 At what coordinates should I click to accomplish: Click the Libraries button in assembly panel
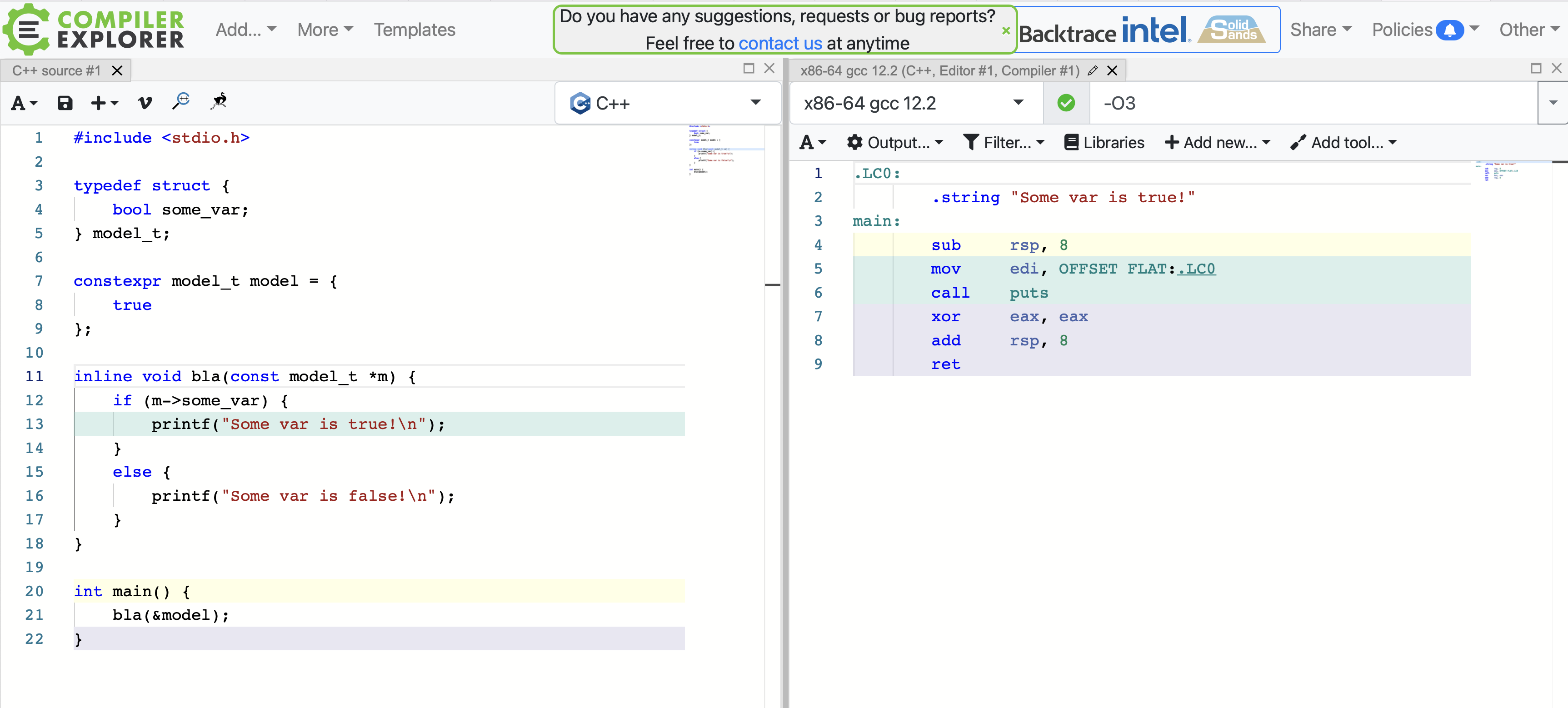coord(1104,142)
